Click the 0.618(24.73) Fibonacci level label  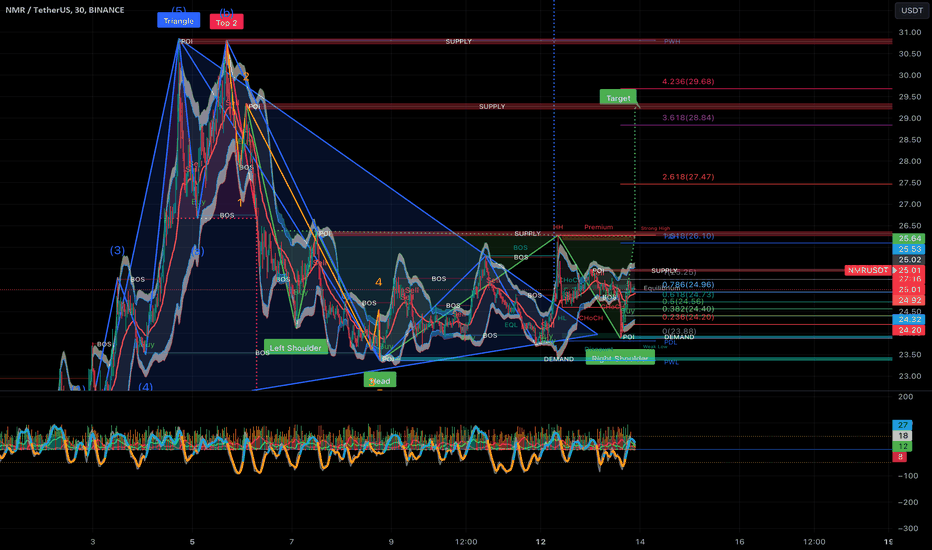pos(688,294)
